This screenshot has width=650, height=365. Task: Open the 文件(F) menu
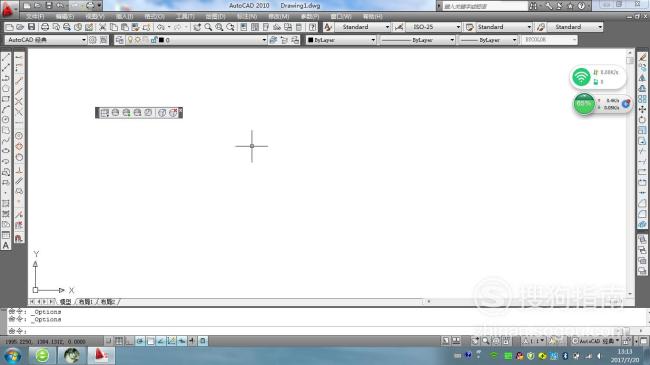coord(35,16)
